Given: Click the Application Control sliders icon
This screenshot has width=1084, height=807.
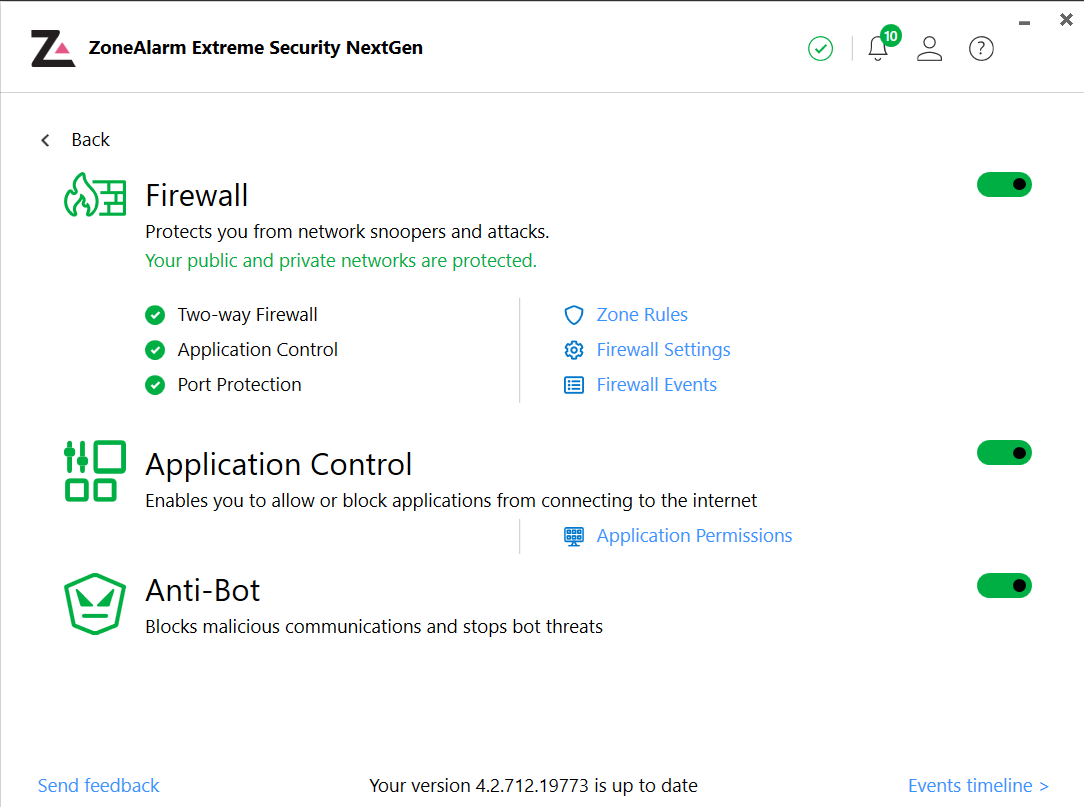Looking at the screenshot, I should 95,470.
